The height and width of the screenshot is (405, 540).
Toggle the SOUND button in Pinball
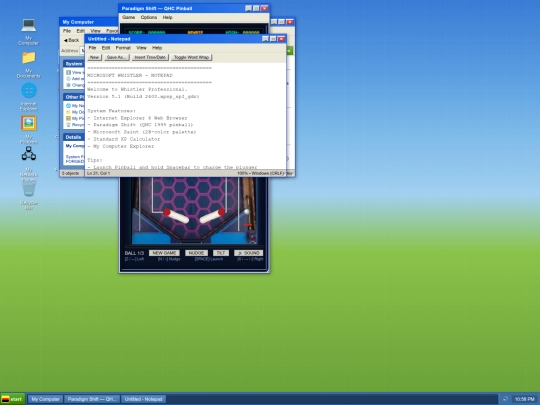(249, 253)
